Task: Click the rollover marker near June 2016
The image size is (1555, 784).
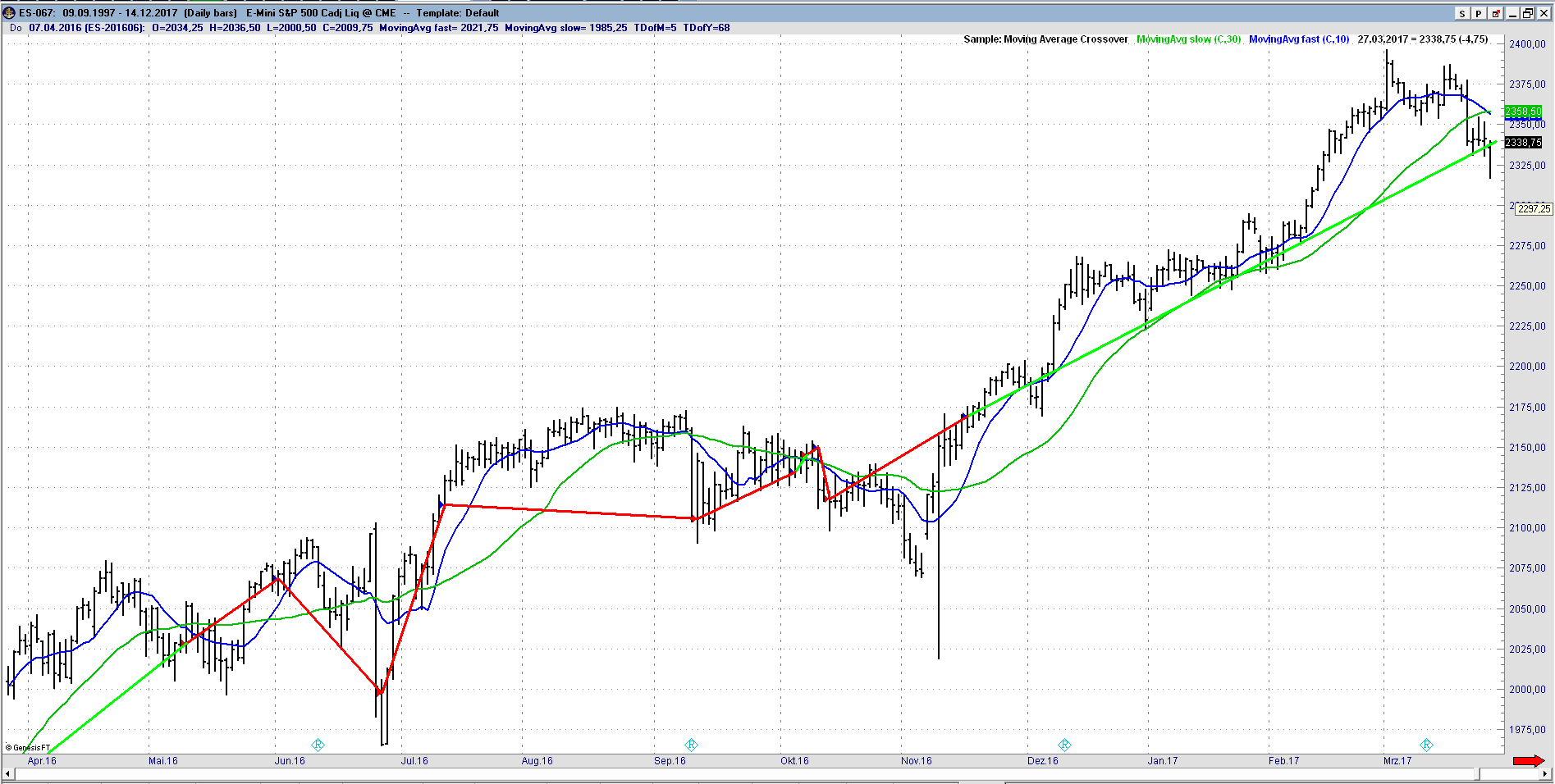Action: coord(318,745)
